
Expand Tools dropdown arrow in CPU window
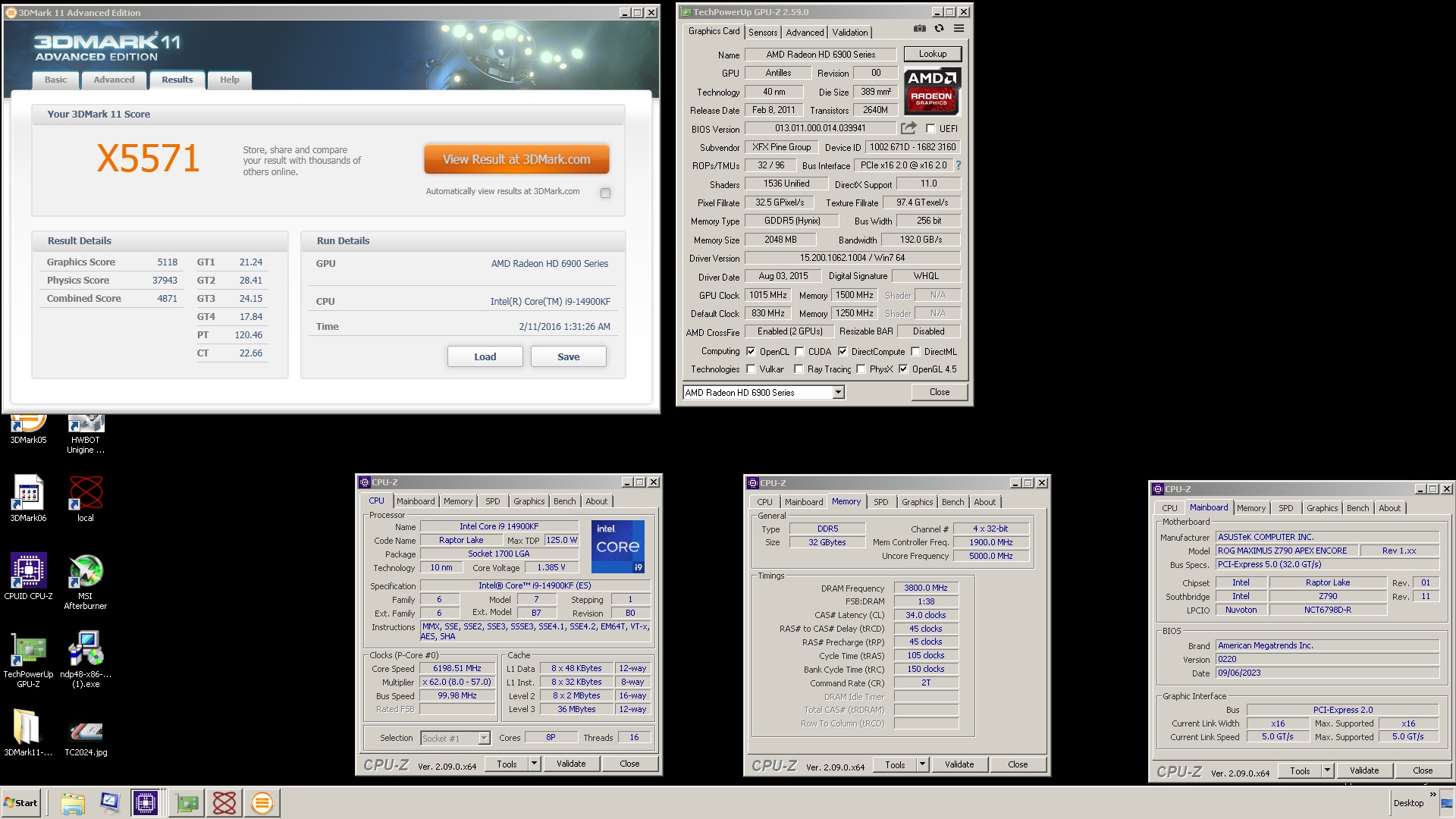point(535,764)
